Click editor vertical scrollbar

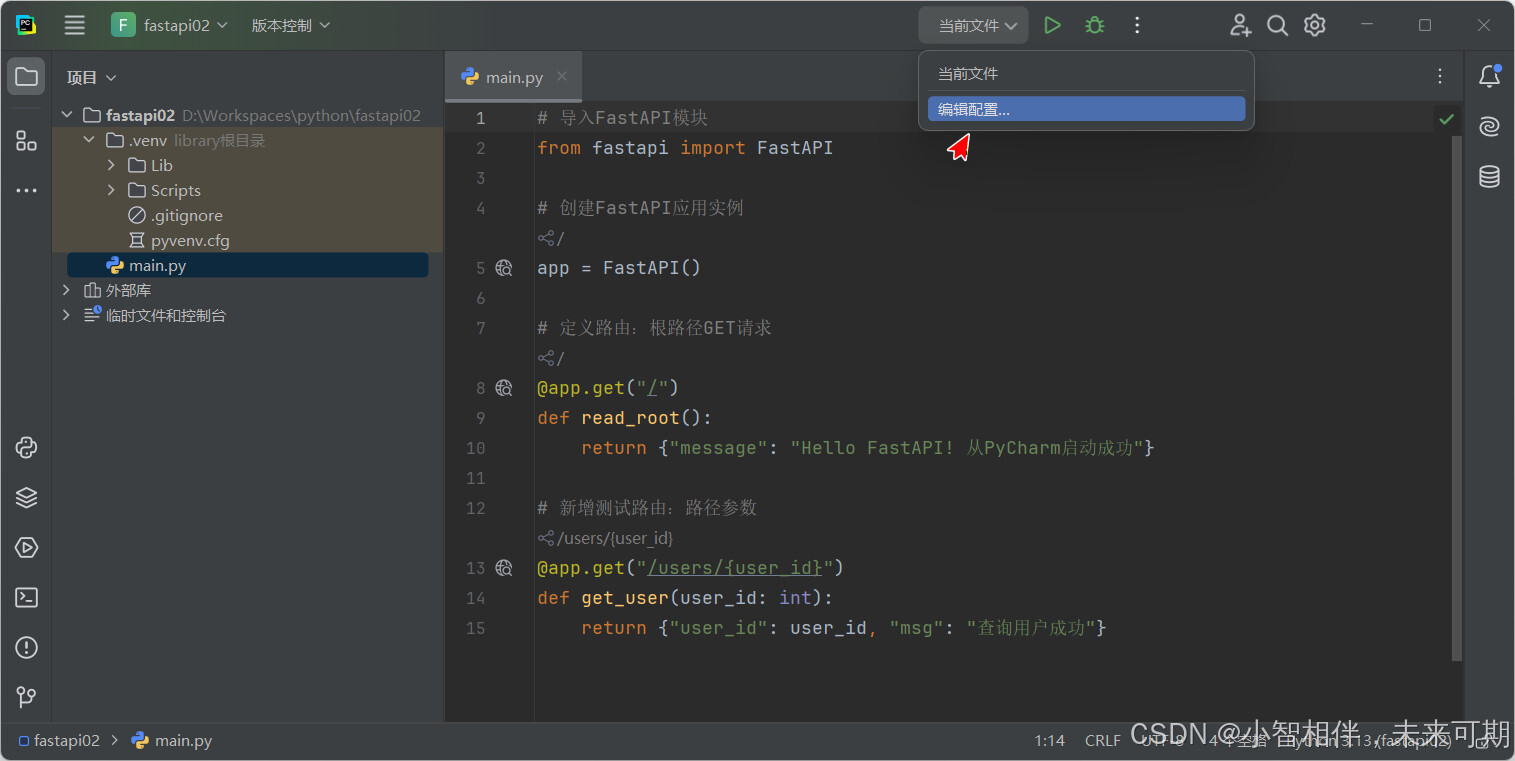click(1457, 397)
